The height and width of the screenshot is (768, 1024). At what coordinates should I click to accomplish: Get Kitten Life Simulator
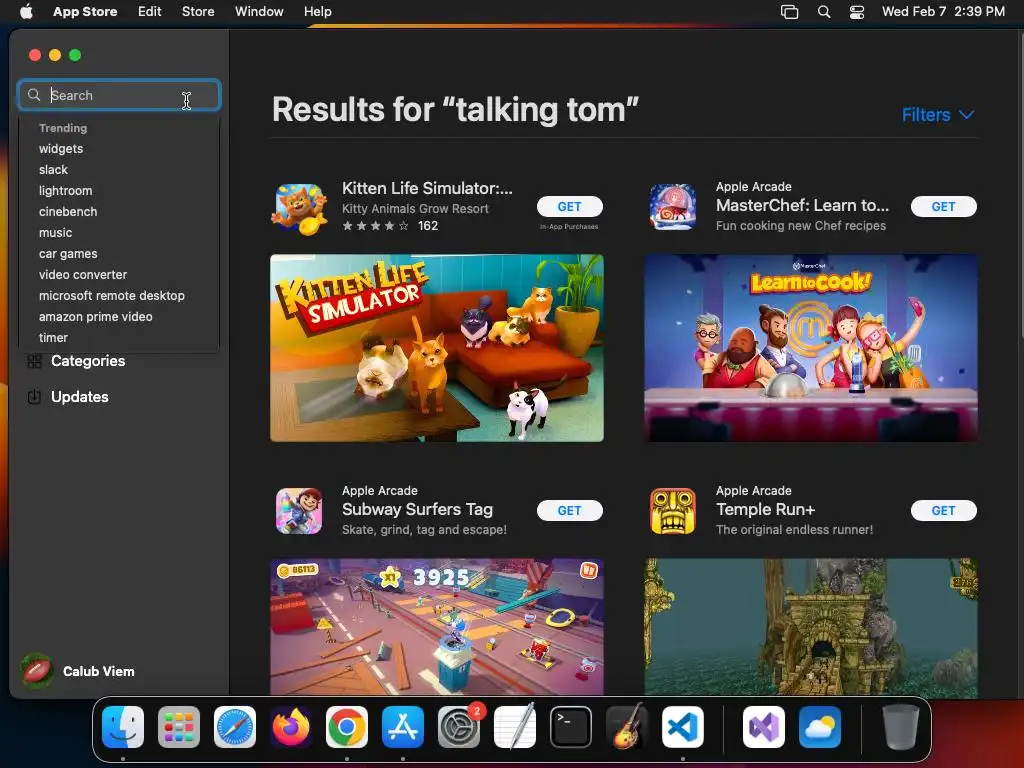pyautogui.click(x=569, y=206)
